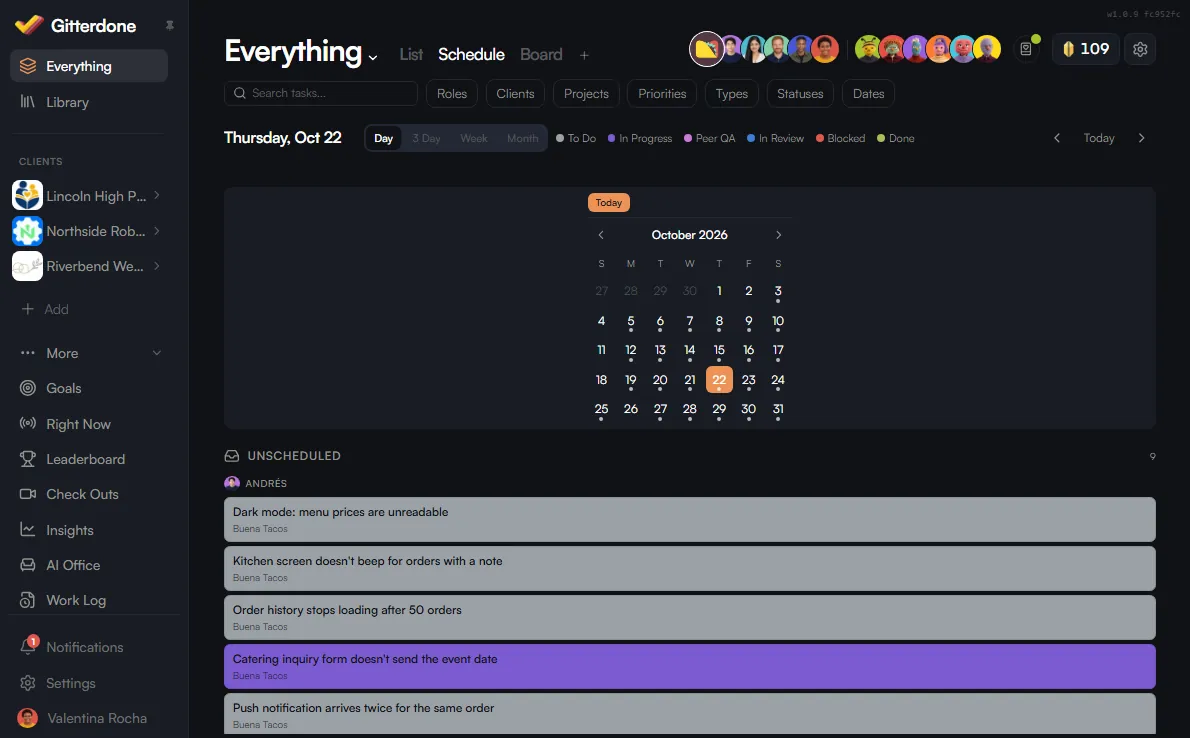The image size is (1190, 738).
Task: Switch to the Board tab
Action: [x=541, y=55]
